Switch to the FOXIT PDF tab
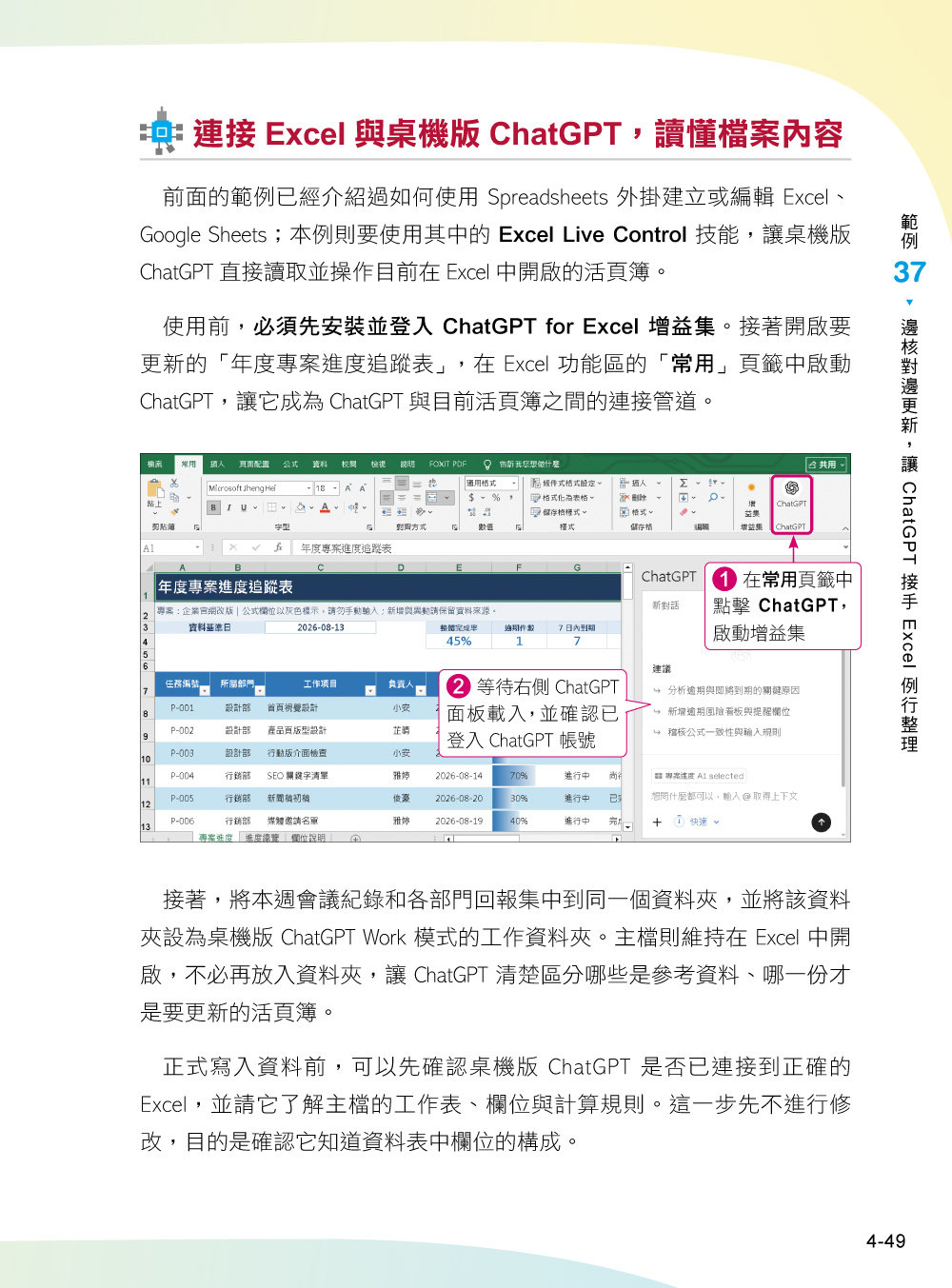 tap(447, 465)
